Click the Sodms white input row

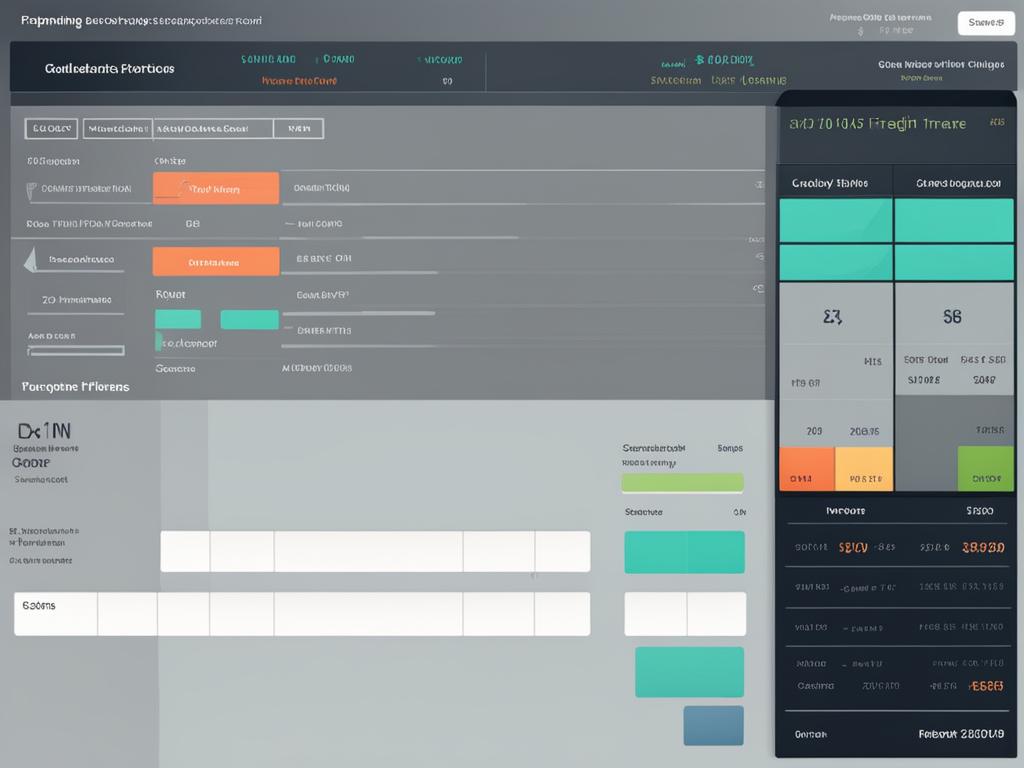pyautogui.click(x=301, y=614)
